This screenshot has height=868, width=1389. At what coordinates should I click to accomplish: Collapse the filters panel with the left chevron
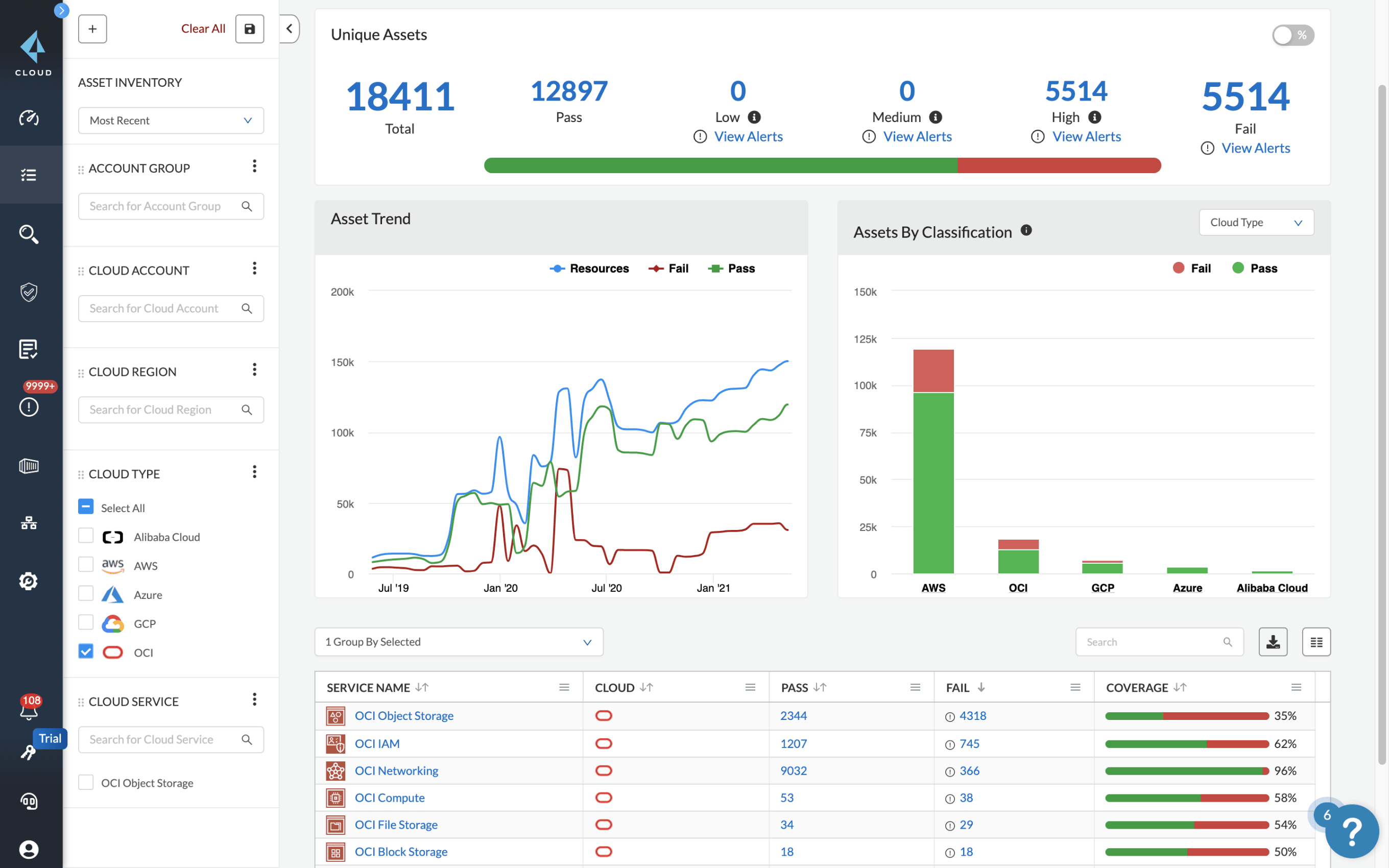coord(289,29)
